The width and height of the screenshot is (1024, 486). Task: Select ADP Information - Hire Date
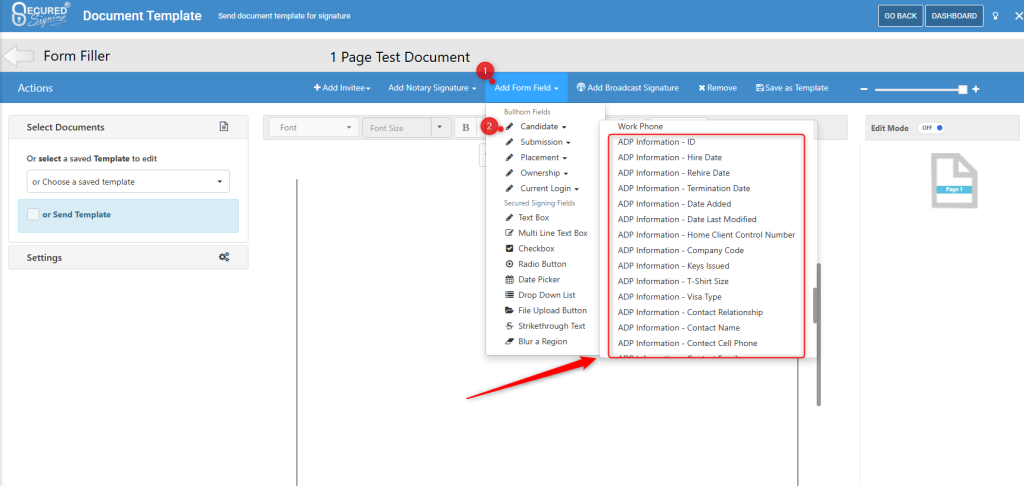tap(669, 157)
